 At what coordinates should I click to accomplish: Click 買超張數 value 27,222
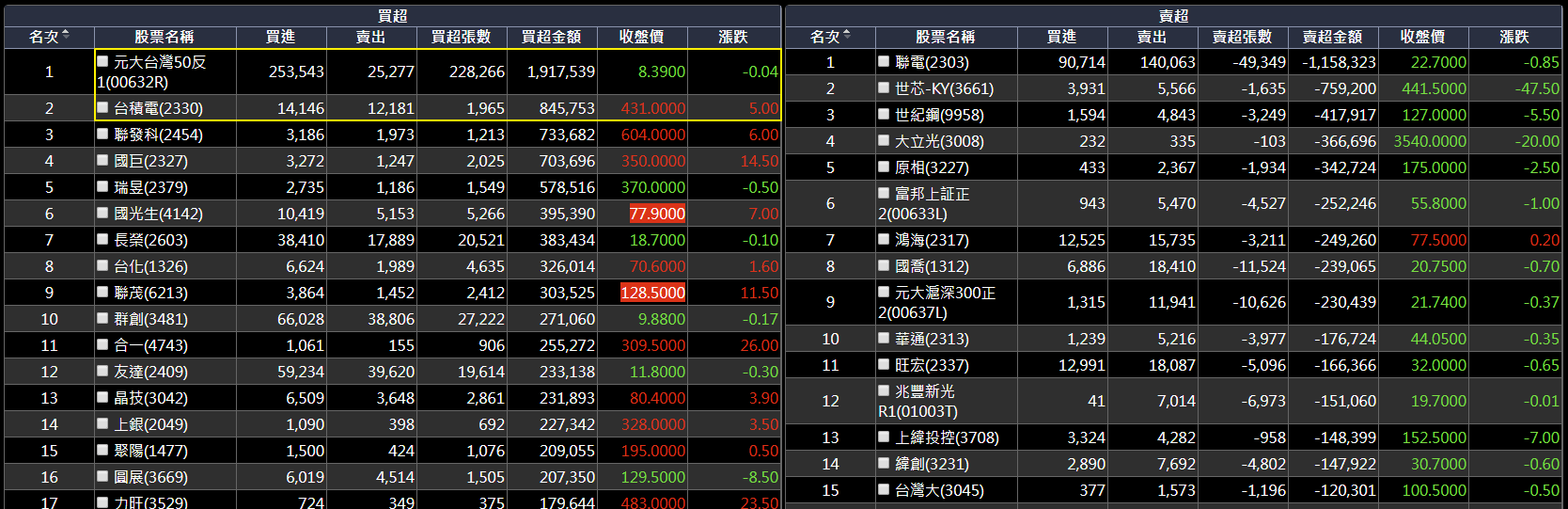(481, 319)
